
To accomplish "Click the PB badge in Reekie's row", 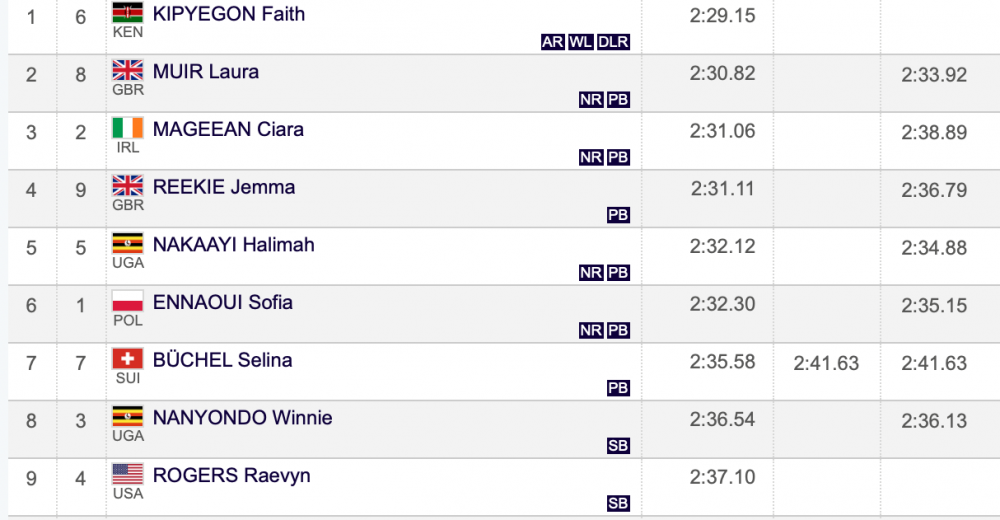I will click(x=618, y=215).
